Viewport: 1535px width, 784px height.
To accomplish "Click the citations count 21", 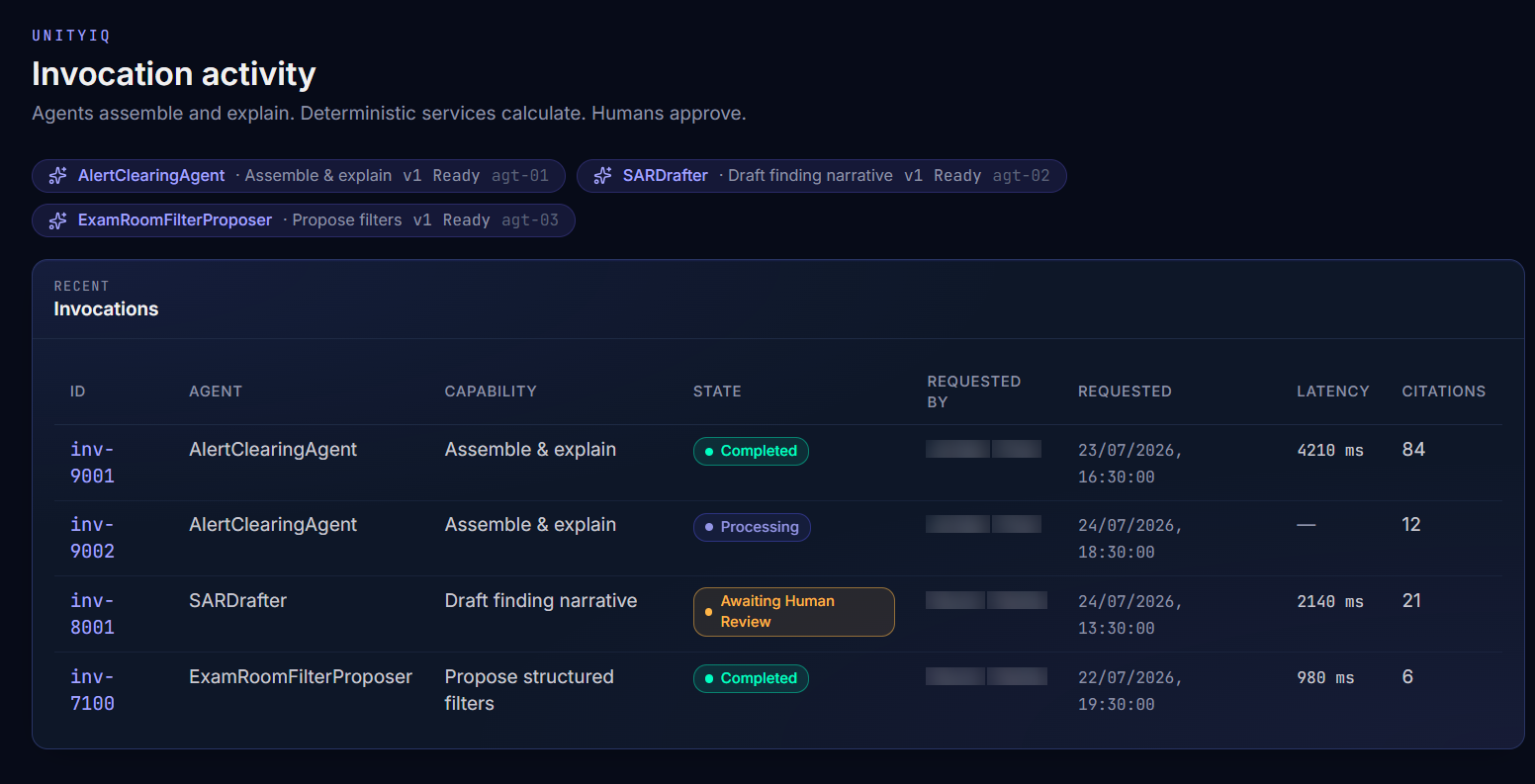I will (1411, 601).
